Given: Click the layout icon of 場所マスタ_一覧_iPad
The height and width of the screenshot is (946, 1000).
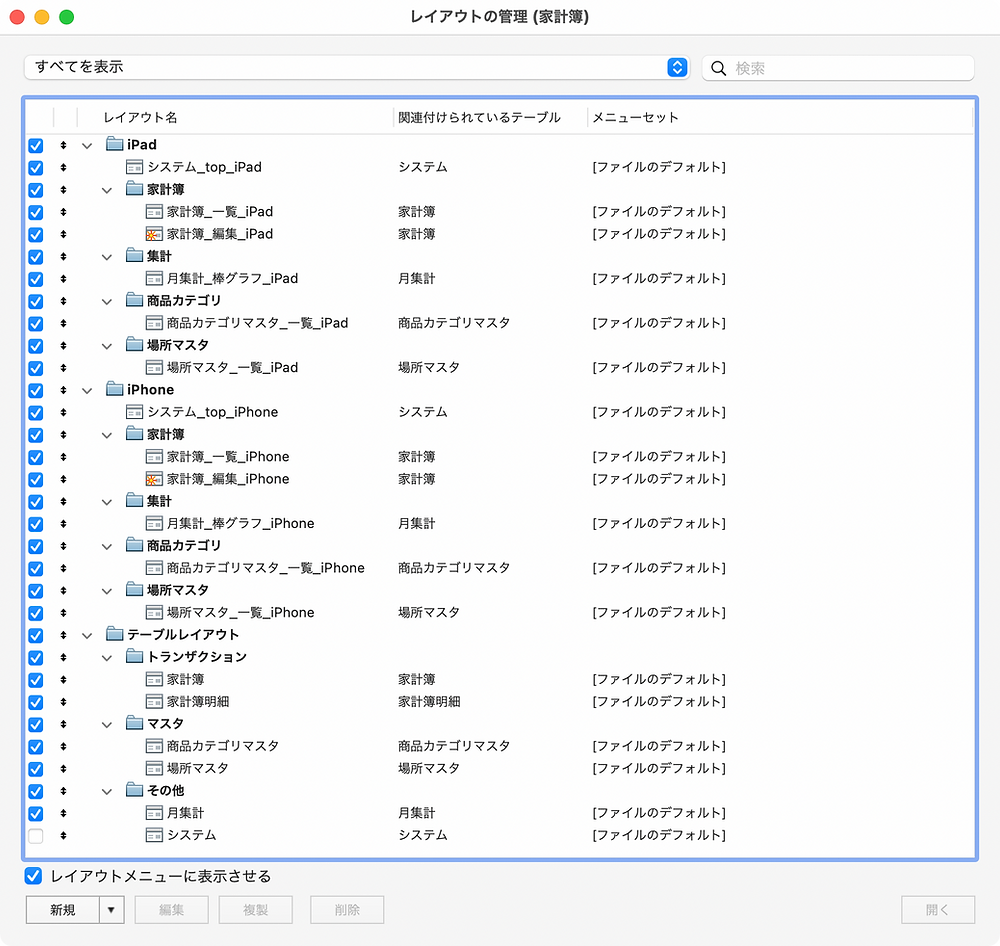Looking at the screenshot, I should (x=154, y=368).
